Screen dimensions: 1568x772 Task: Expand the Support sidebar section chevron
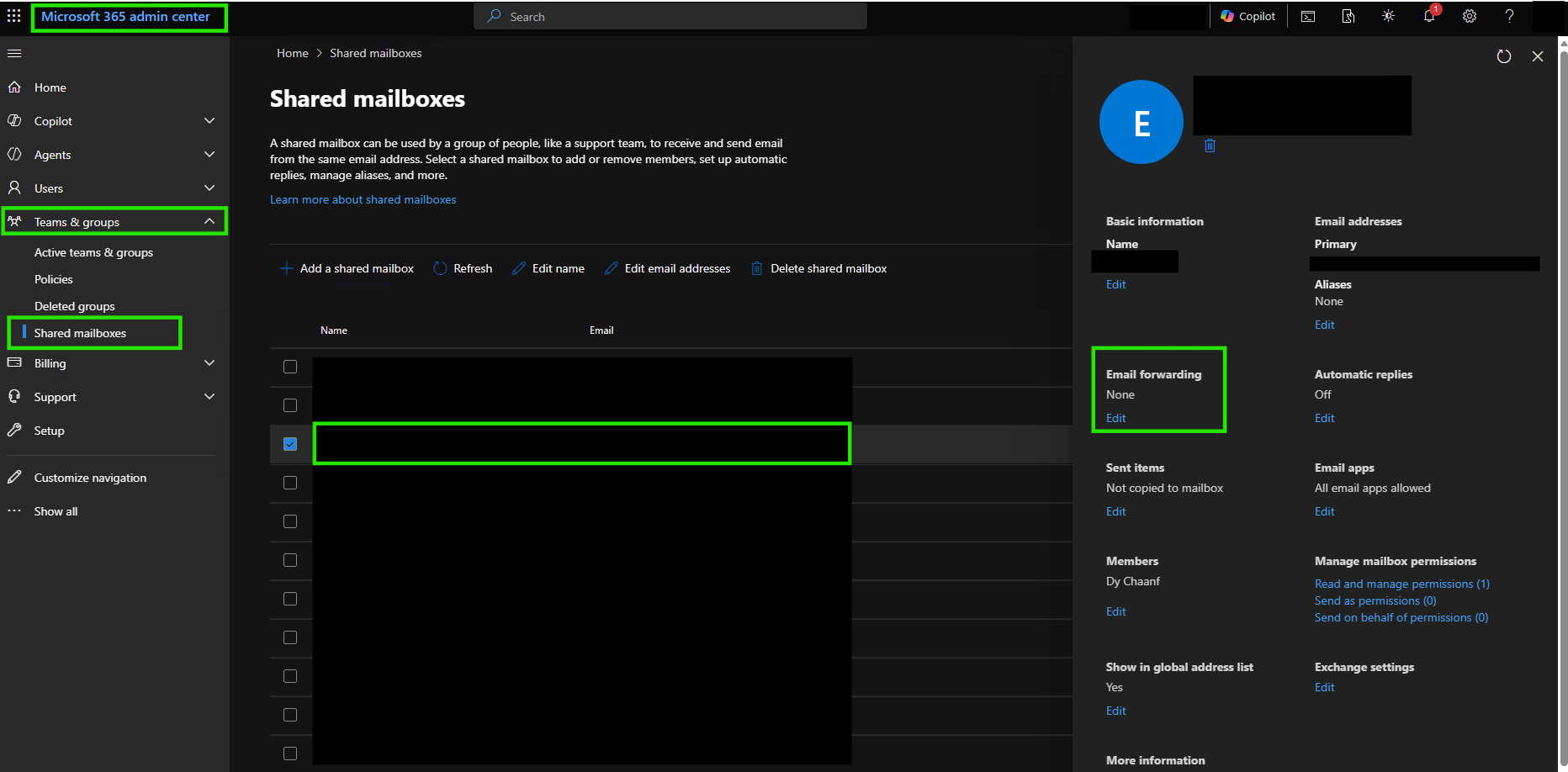pyautogui.click(x=209, y=396)
